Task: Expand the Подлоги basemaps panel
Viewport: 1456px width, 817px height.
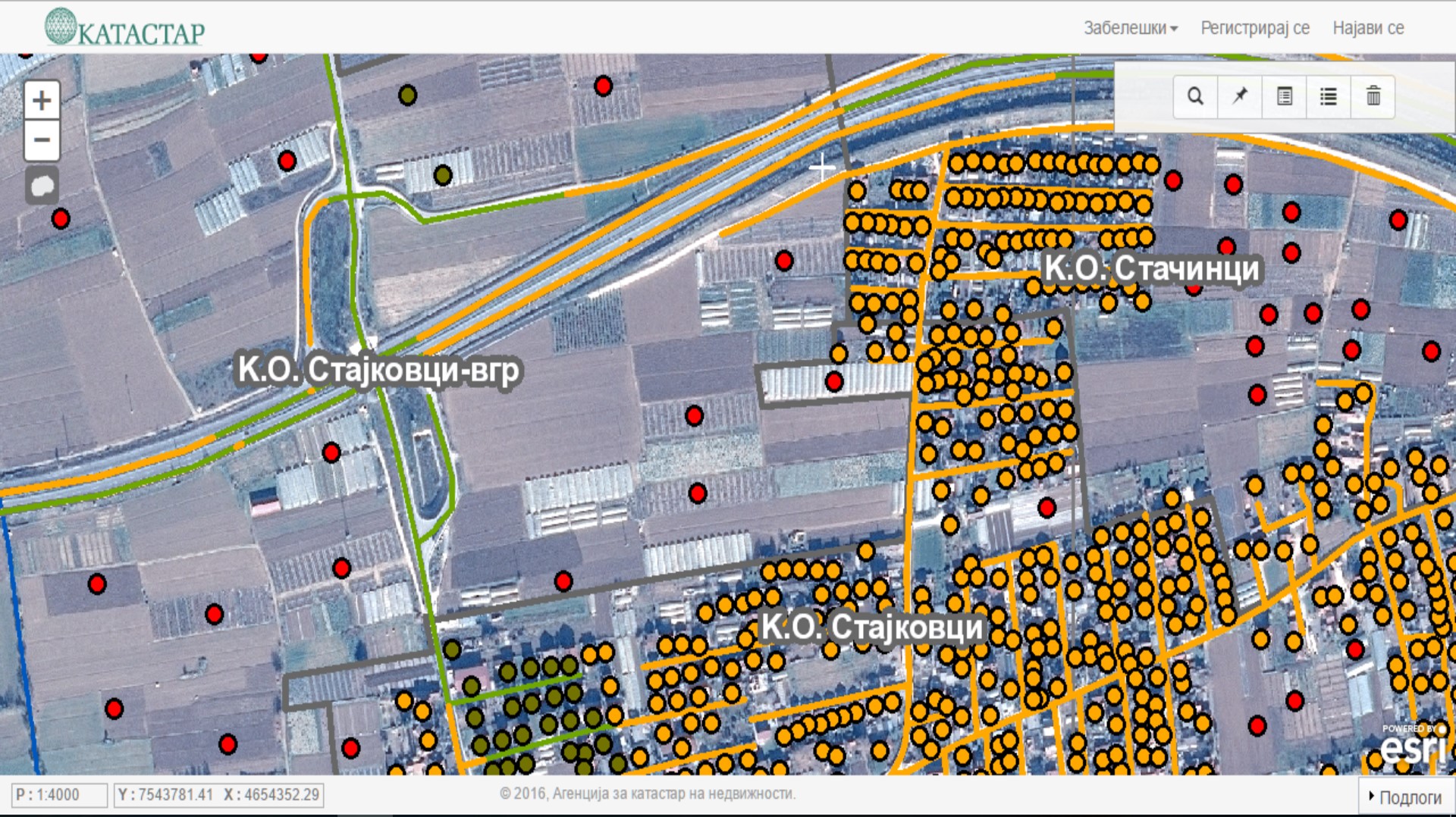Action: [x=1405, y=797]
